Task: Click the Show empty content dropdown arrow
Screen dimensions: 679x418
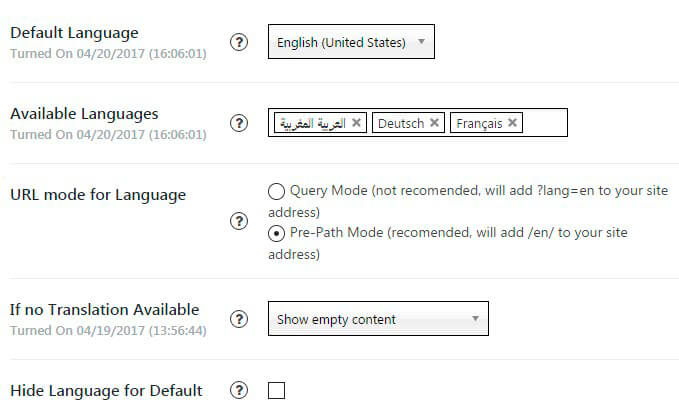Action: tap(475, 318)
